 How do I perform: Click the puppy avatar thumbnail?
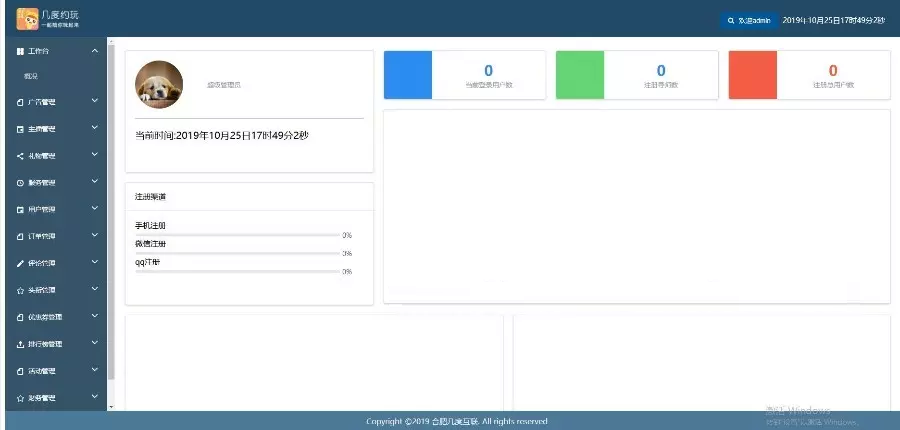point(159,85)
